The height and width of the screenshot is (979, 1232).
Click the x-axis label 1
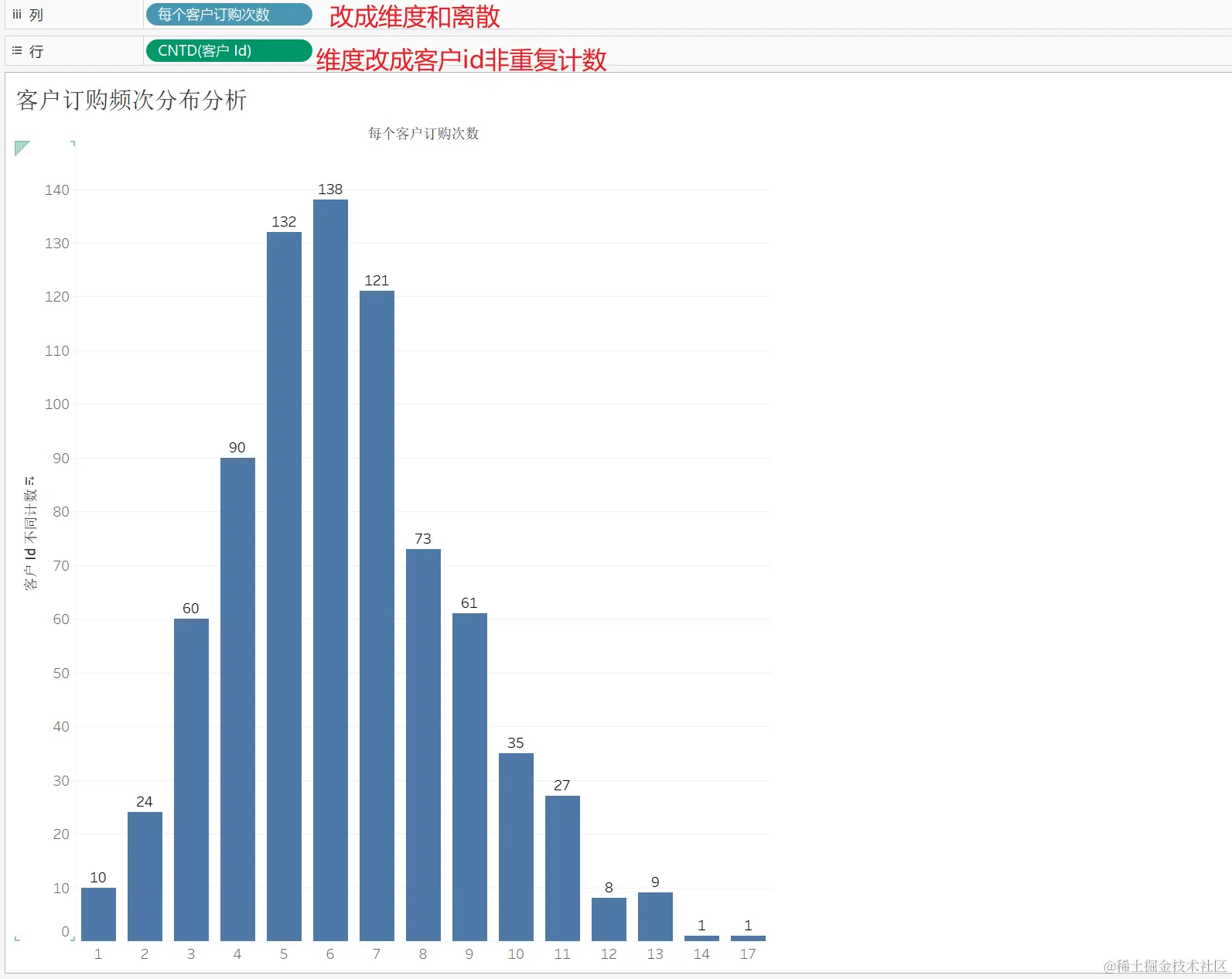[x=98, y=954]
